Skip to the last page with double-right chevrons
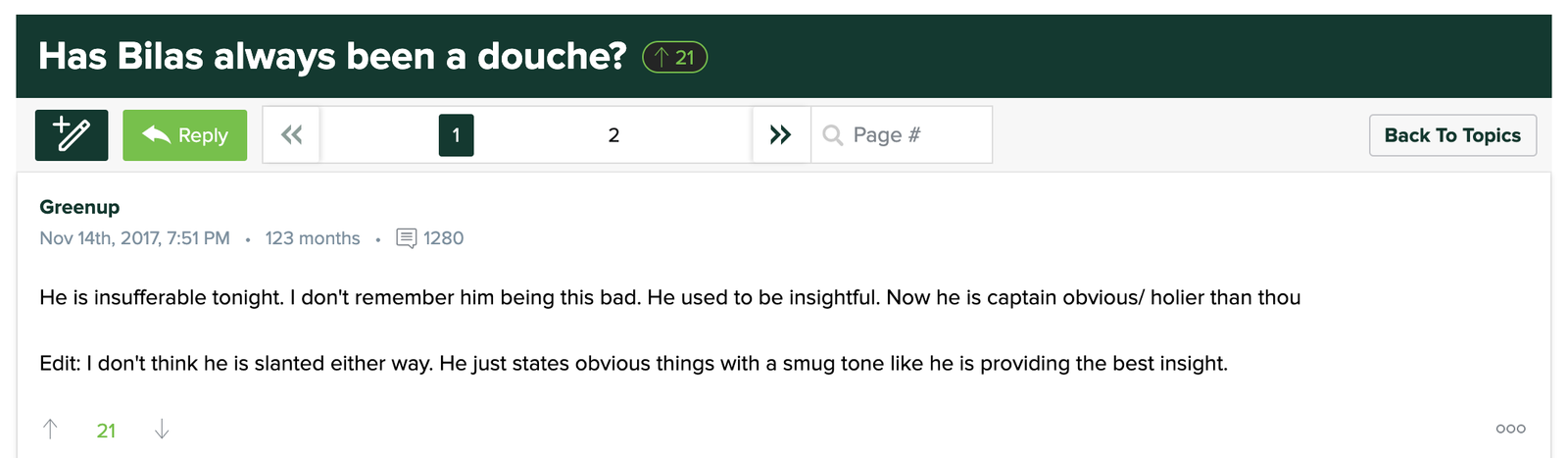The image size is (1568, 458). (x=781, y=135)
